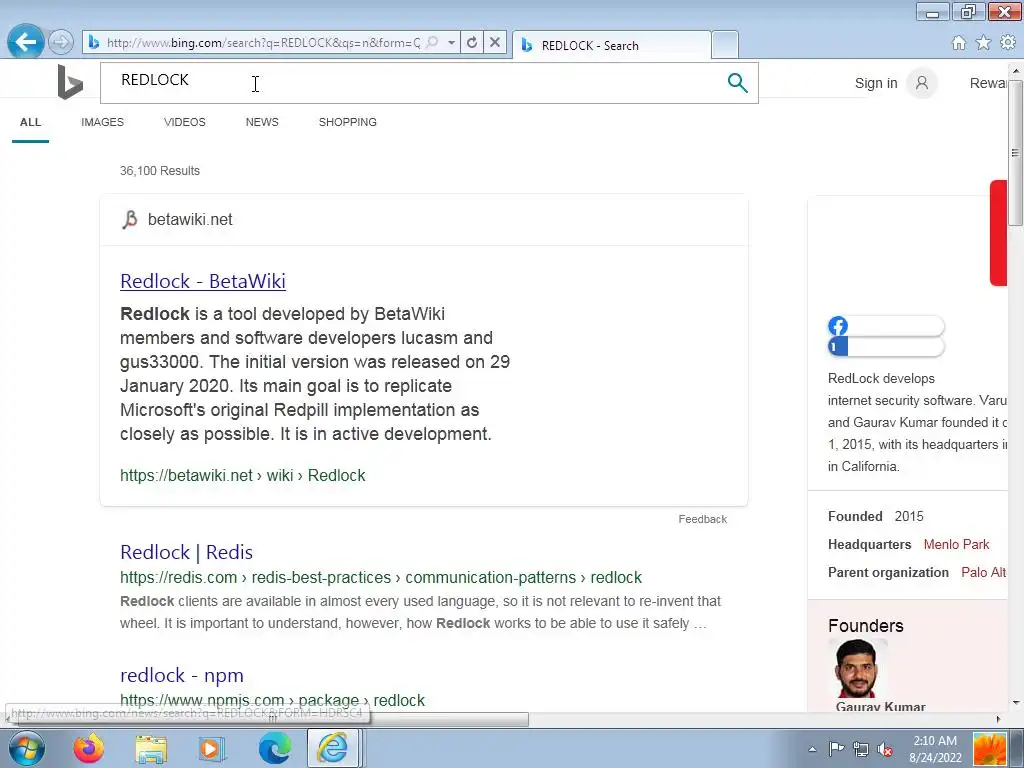This screenshot has width=1024, height=768.
Task: Open File Explorer from the taskbar
Action: 151,748
